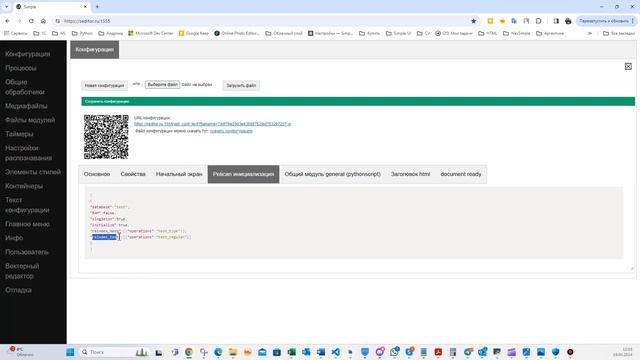The height and width of the screenshot is (360, 640).
Task: Click the "singleton":true line in editor
Action: (109, 219)
